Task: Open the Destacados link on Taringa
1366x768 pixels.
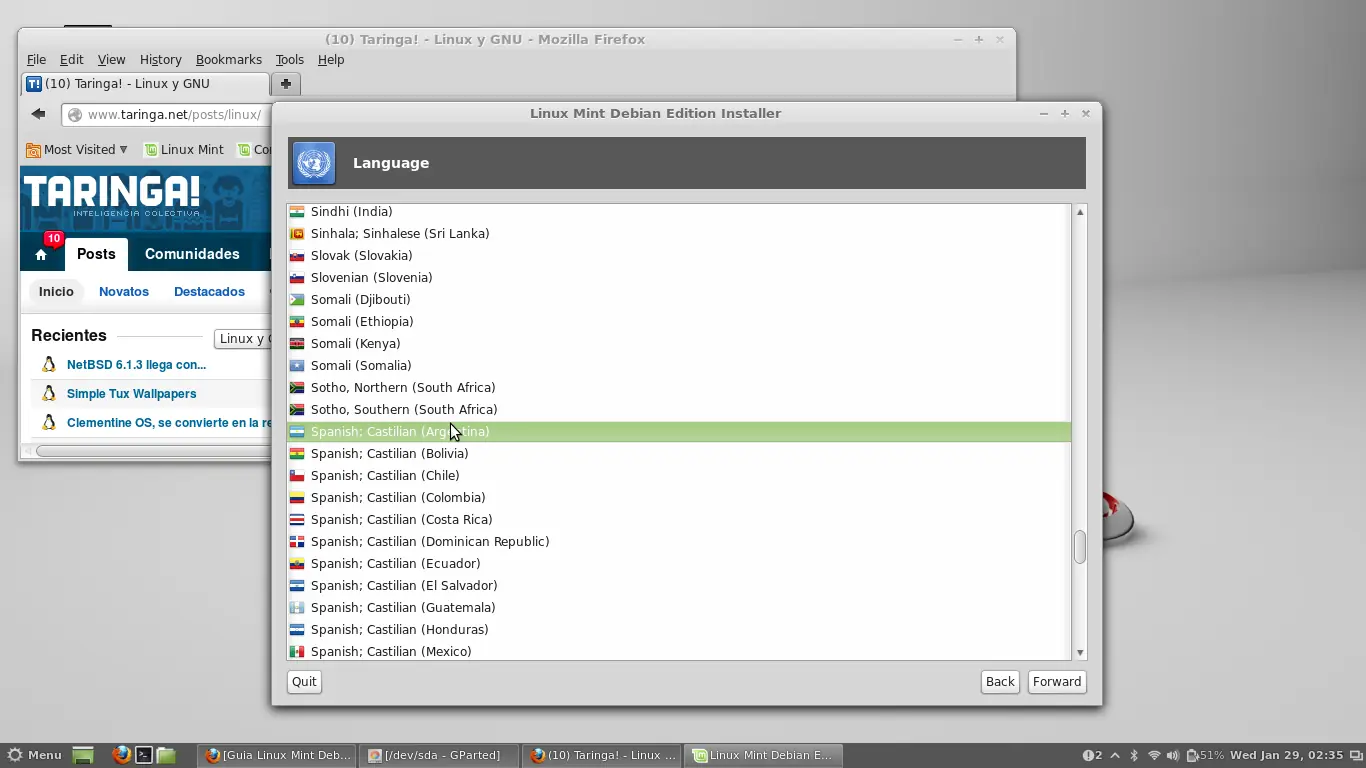Action: coord(209,292)
